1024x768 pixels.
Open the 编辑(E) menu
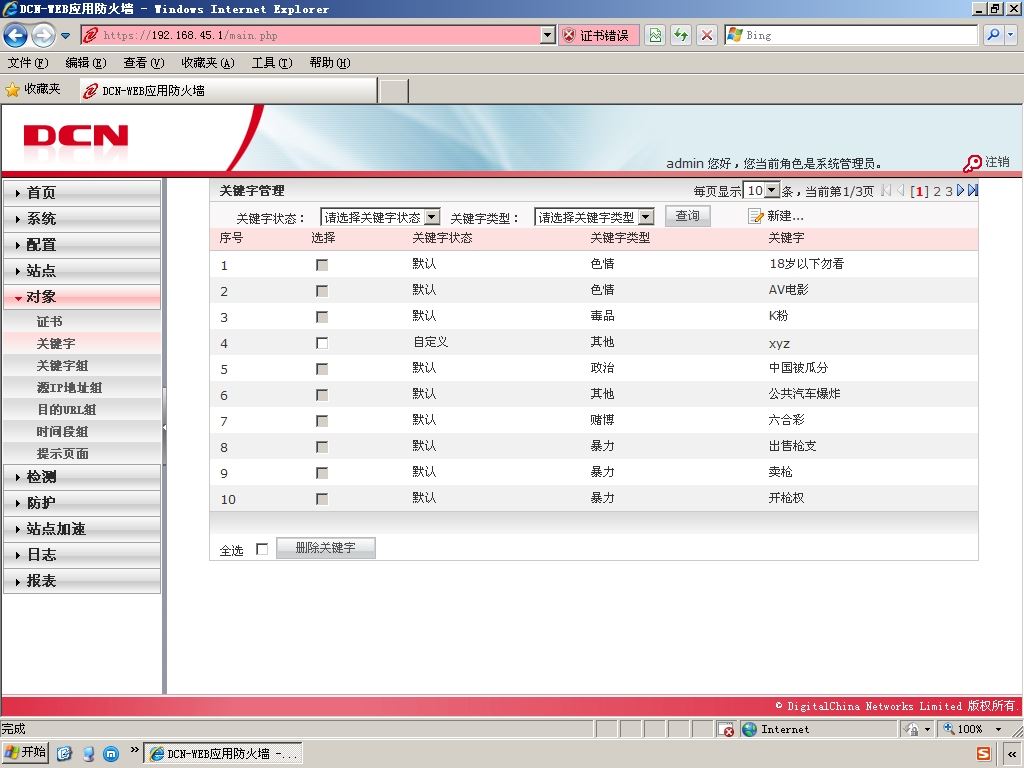pyautogui.click(x=86, y=63)
